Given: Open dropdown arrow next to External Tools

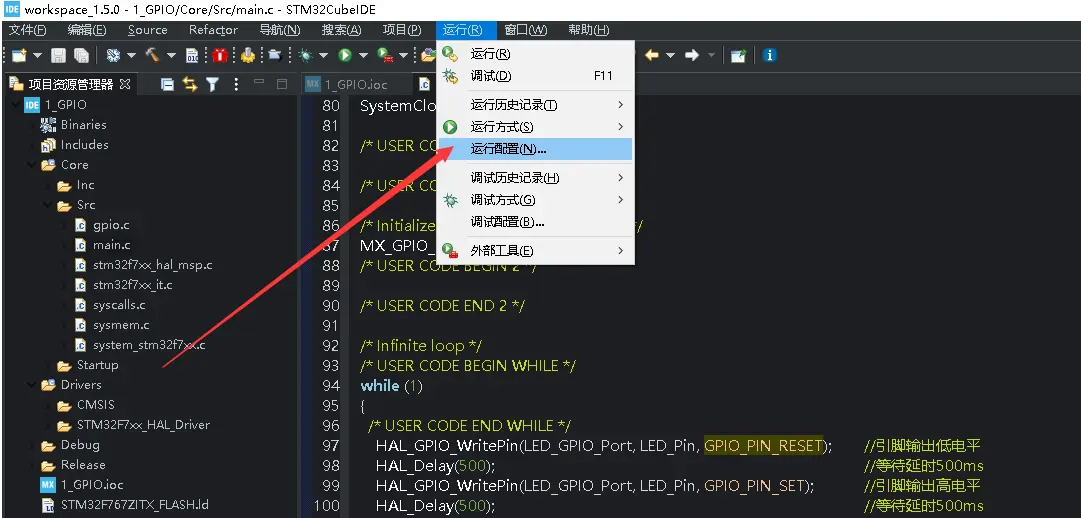Looking at the screenshot, I should pyautogui.click(x=403, y=56).
